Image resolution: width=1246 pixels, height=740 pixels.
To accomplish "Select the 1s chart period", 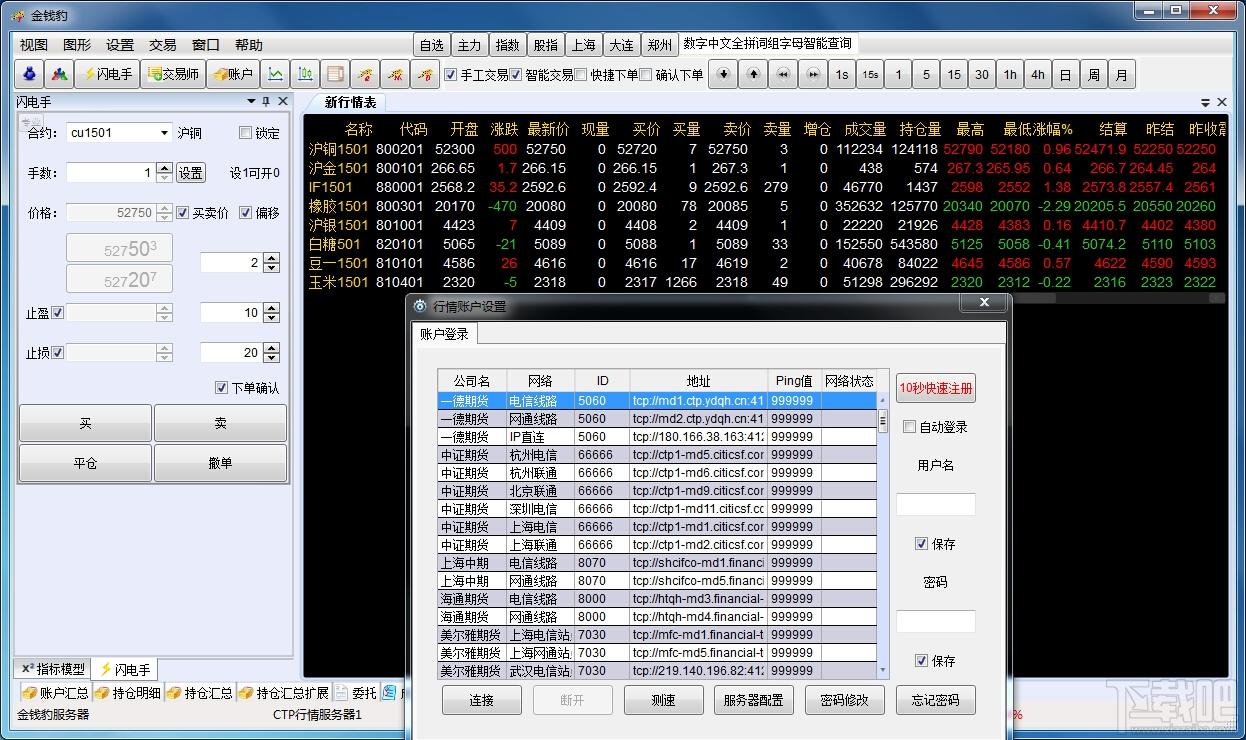I will click(842, 74).
